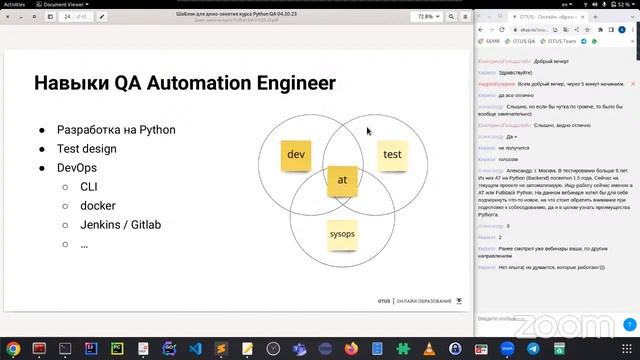Open the browser profile avatar

(x=622, y=30)
